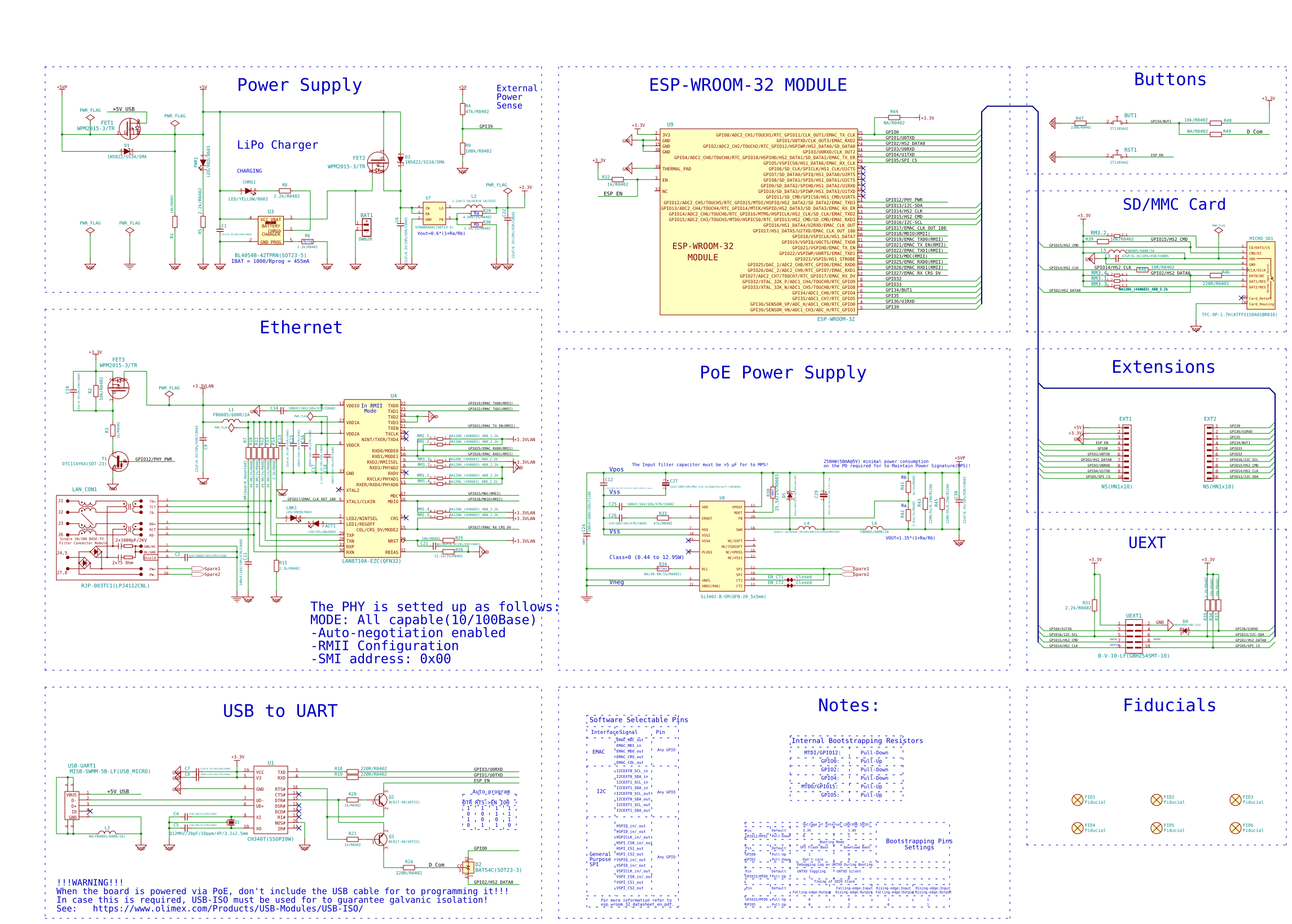The width and height of the screenshot is (1292, 924).
Task: Select the CH340T USB-UART chip U1
Action: click(x=270, y=800)
